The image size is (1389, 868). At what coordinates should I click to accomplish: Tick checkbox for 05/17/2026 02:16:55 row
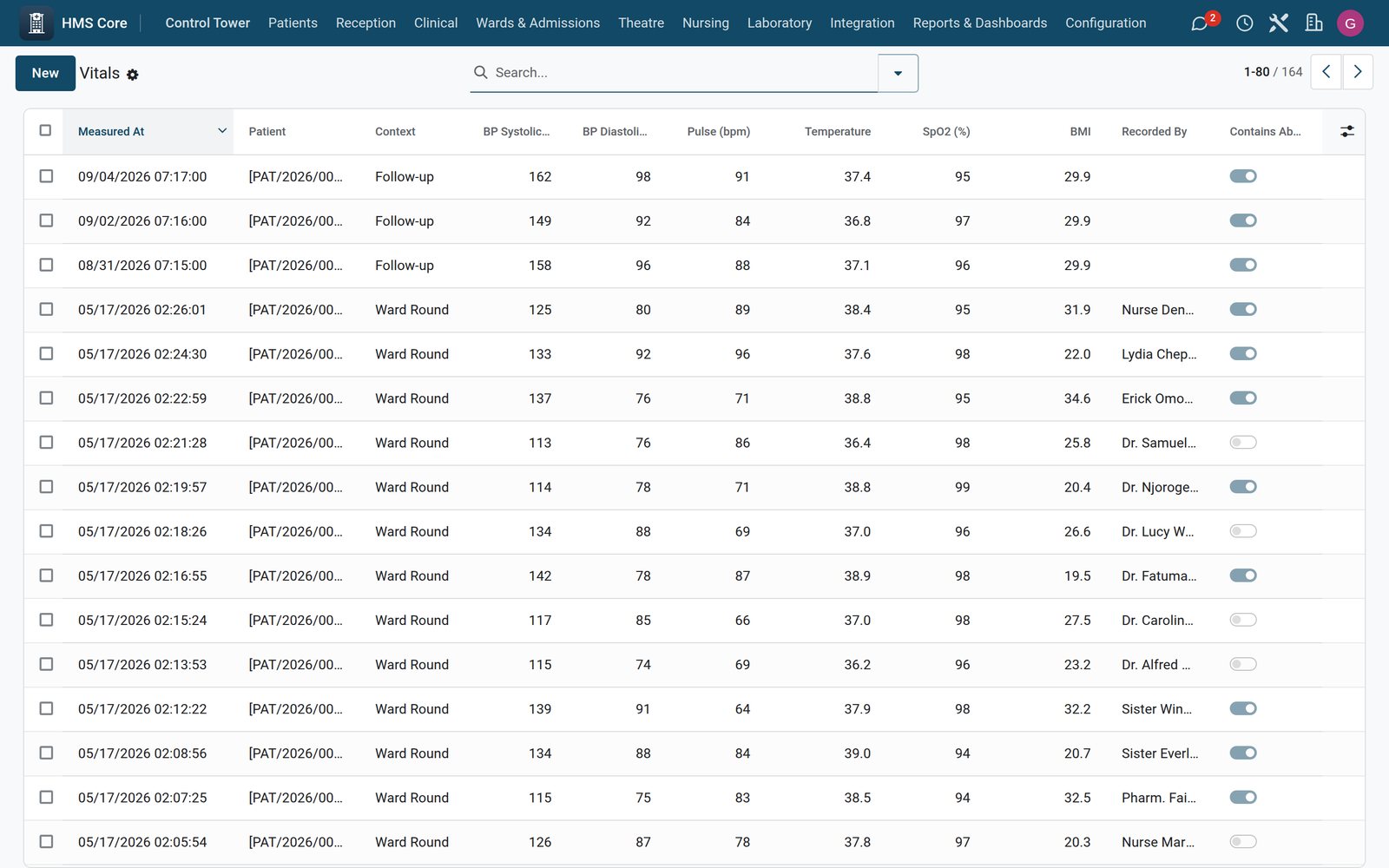point(46,575)
